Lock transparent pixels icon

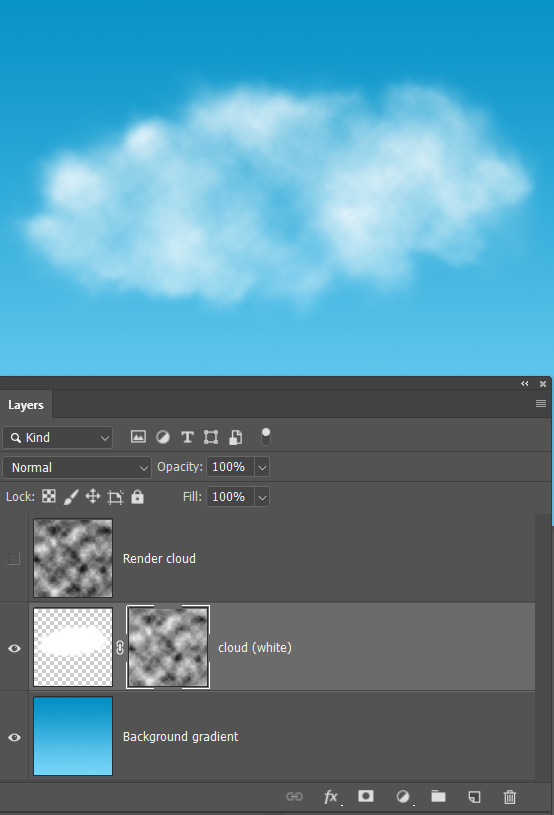49,496
